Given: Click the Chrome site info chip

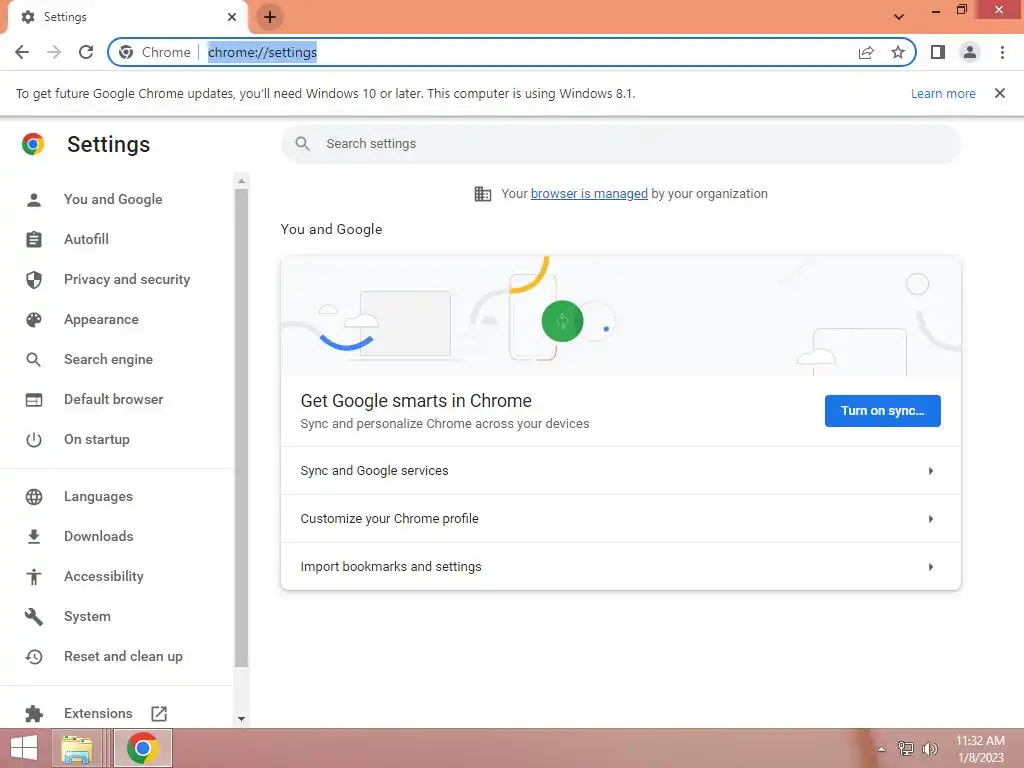Looking at the screenshot, I should [155, 52].
